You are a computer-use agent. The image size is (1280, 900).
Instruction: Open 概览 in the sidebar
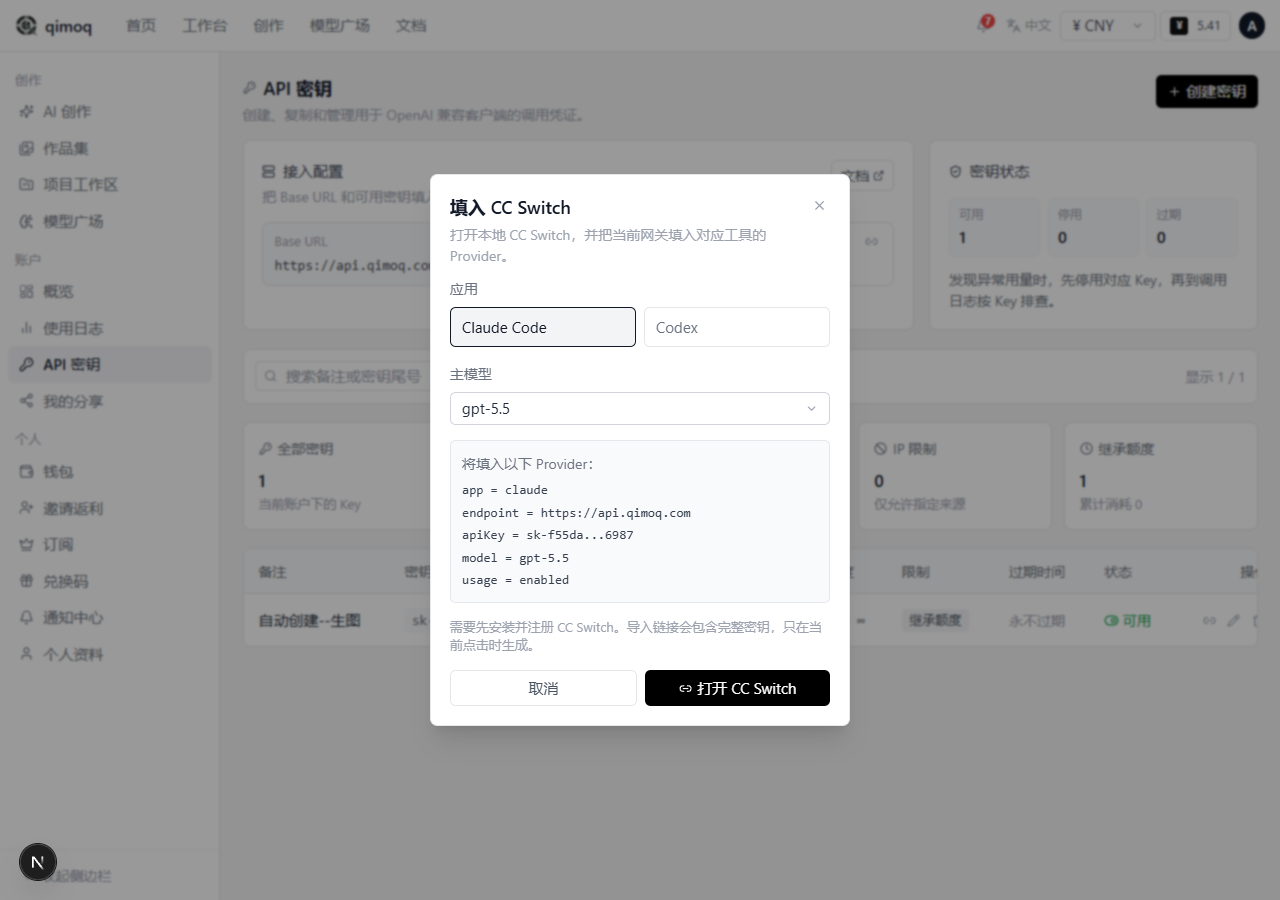110,292
